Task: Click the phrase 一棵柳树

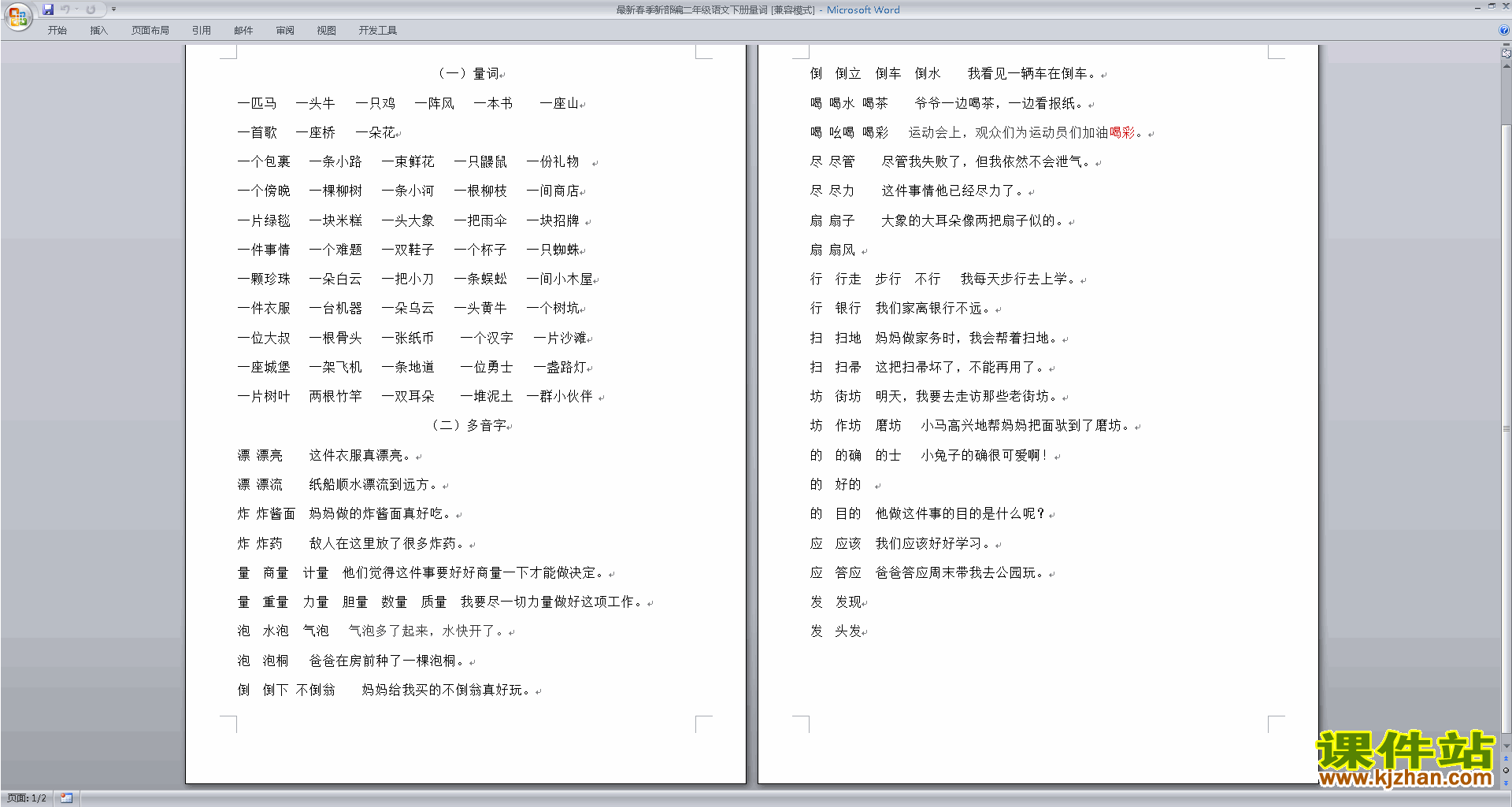Action: tap(335, 191)
